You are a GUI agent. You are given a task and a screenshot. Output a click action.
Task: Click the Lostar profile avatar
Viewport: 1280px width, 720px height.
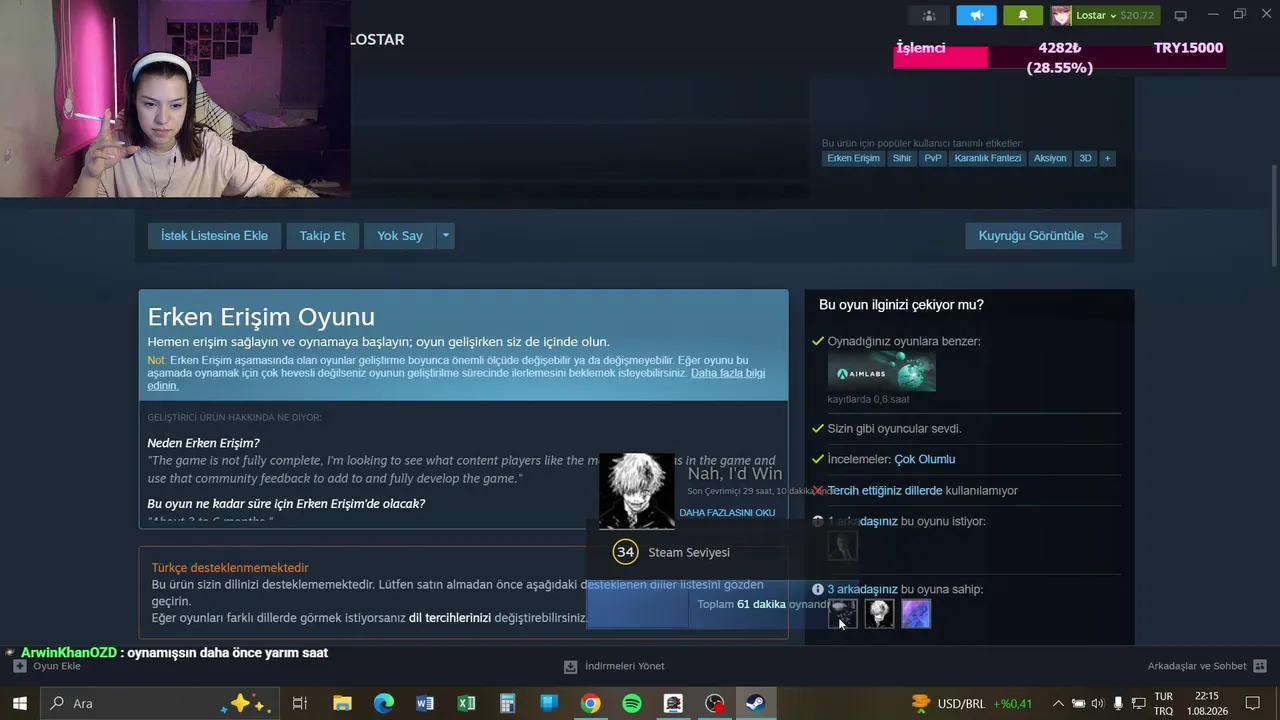click(x=1061, y=15)
